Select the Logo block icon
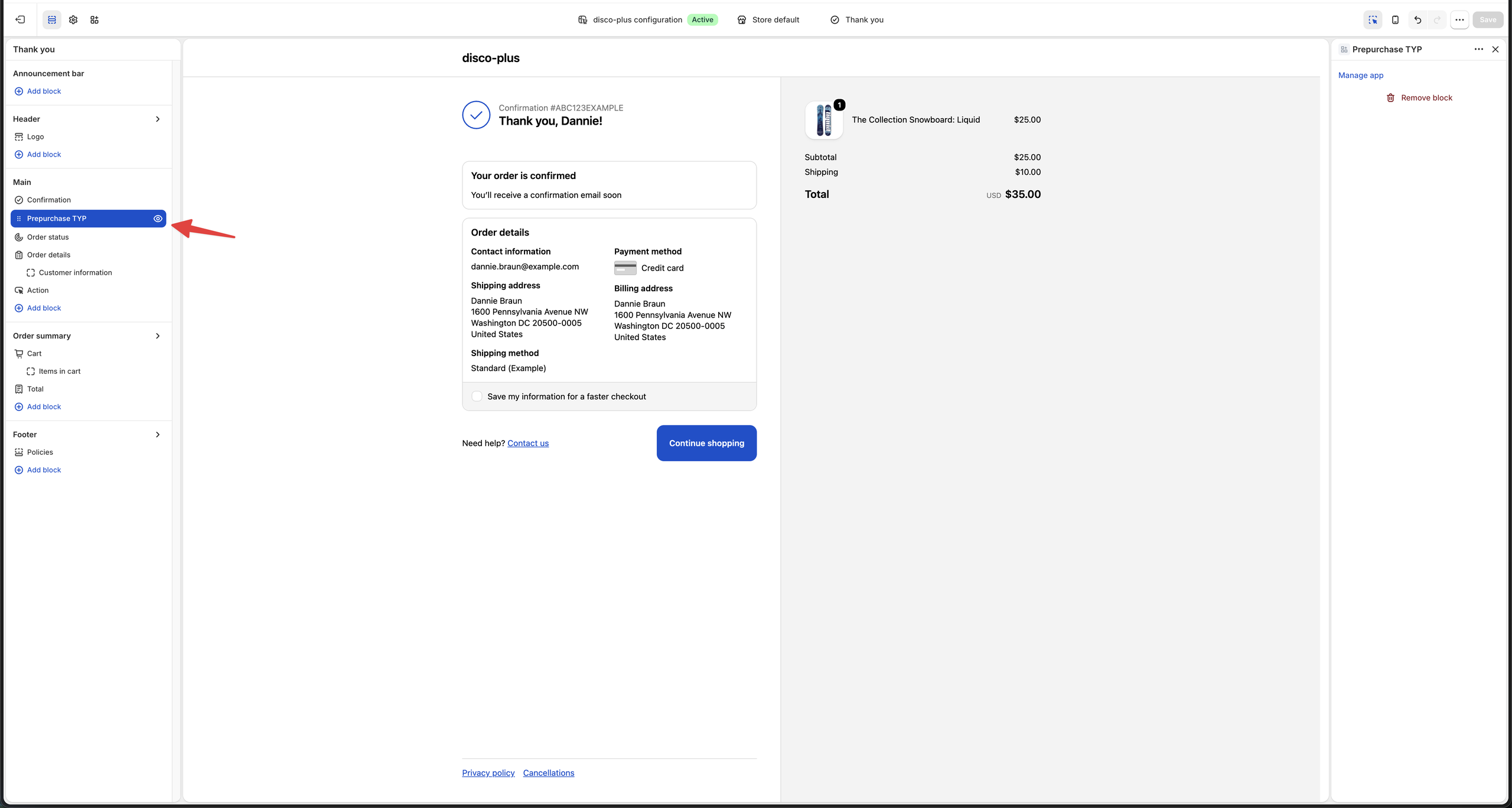The image size is (1512, 808). point(19,136)
